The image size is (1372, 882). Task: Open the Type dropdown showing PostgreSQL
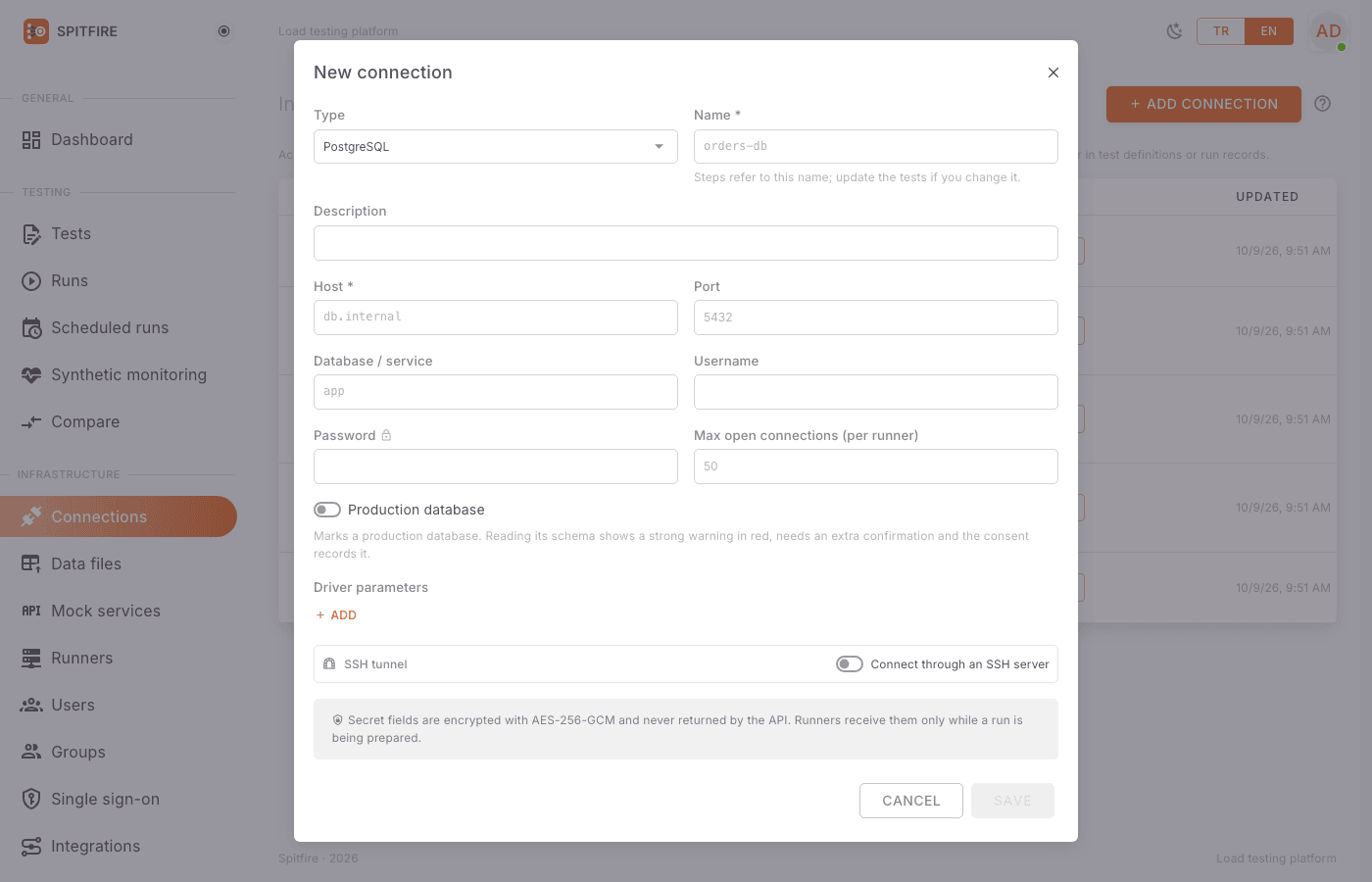pyautogui.click(x=496, y=147)
